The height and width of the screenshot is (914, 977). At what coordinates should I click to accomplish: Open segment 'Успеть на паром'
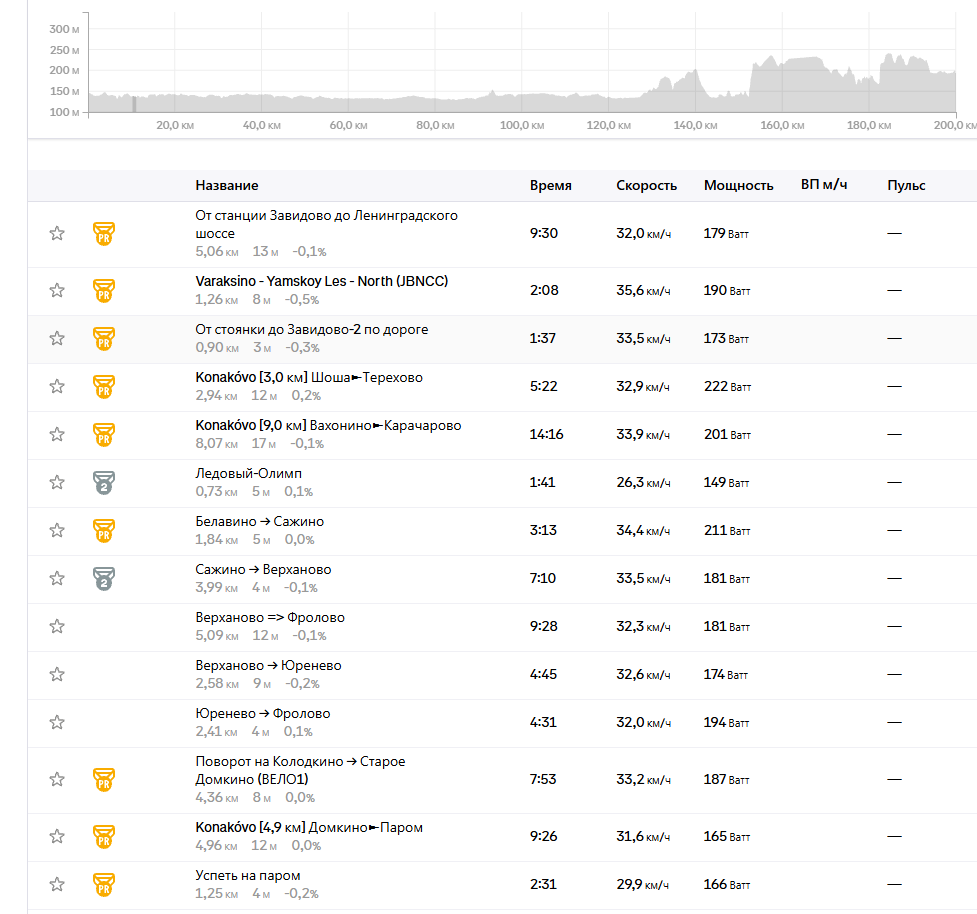(x=247, y=875)
